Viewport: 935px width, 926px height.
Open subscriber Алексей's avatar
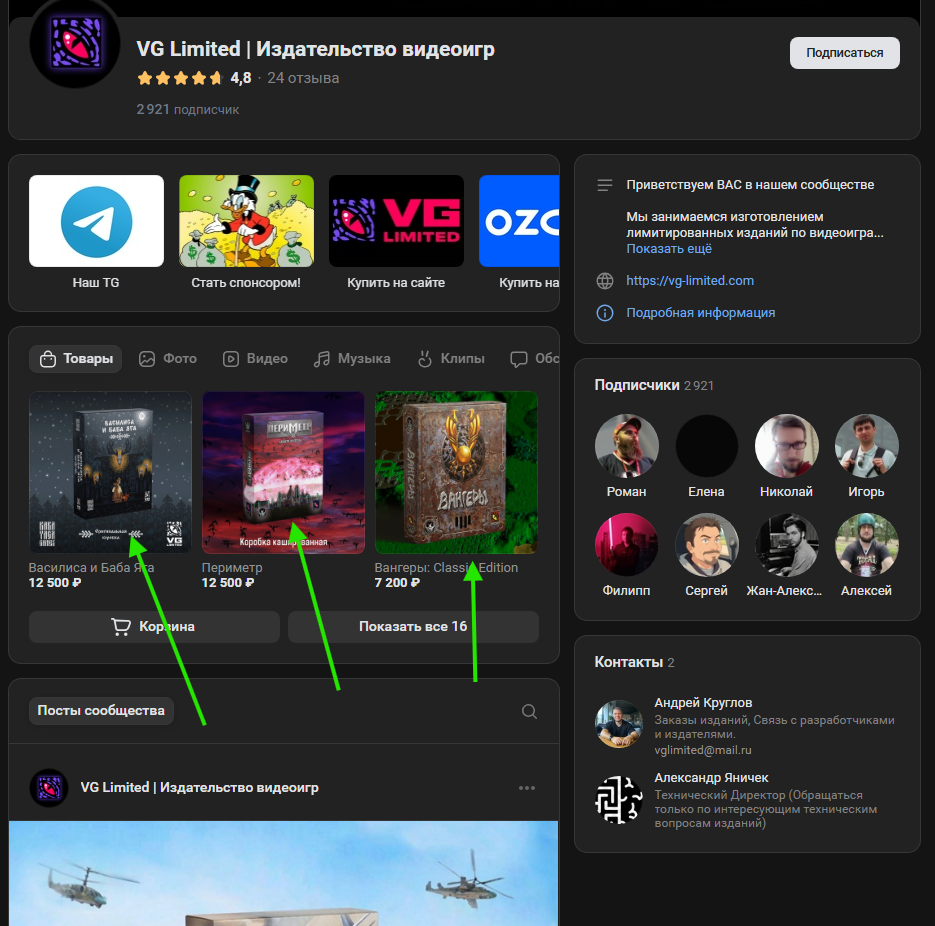pyautogui.click(x=866, y=545)
